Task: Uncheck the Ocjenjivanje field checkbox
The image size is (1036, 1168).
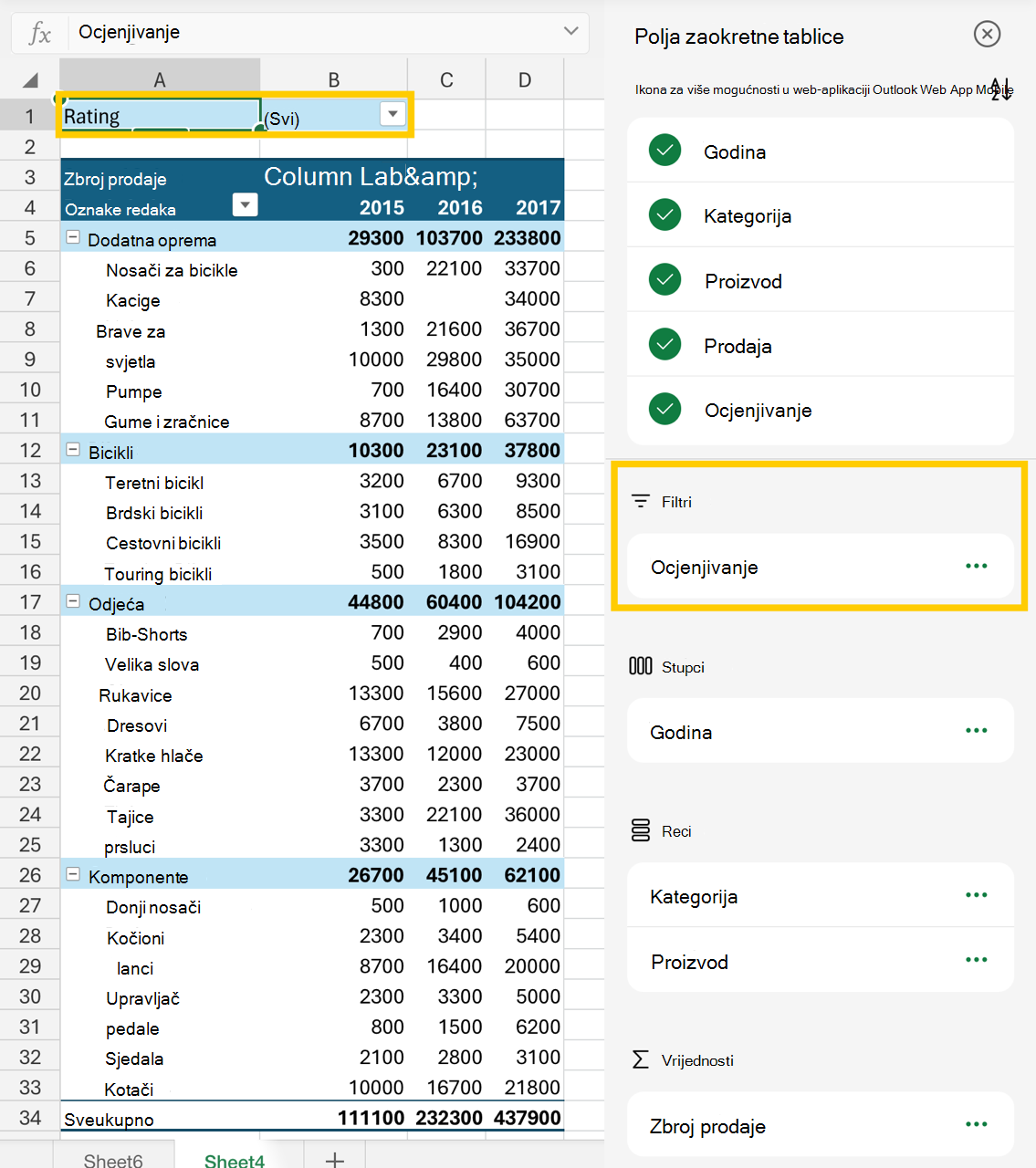Action: point(665,409)
